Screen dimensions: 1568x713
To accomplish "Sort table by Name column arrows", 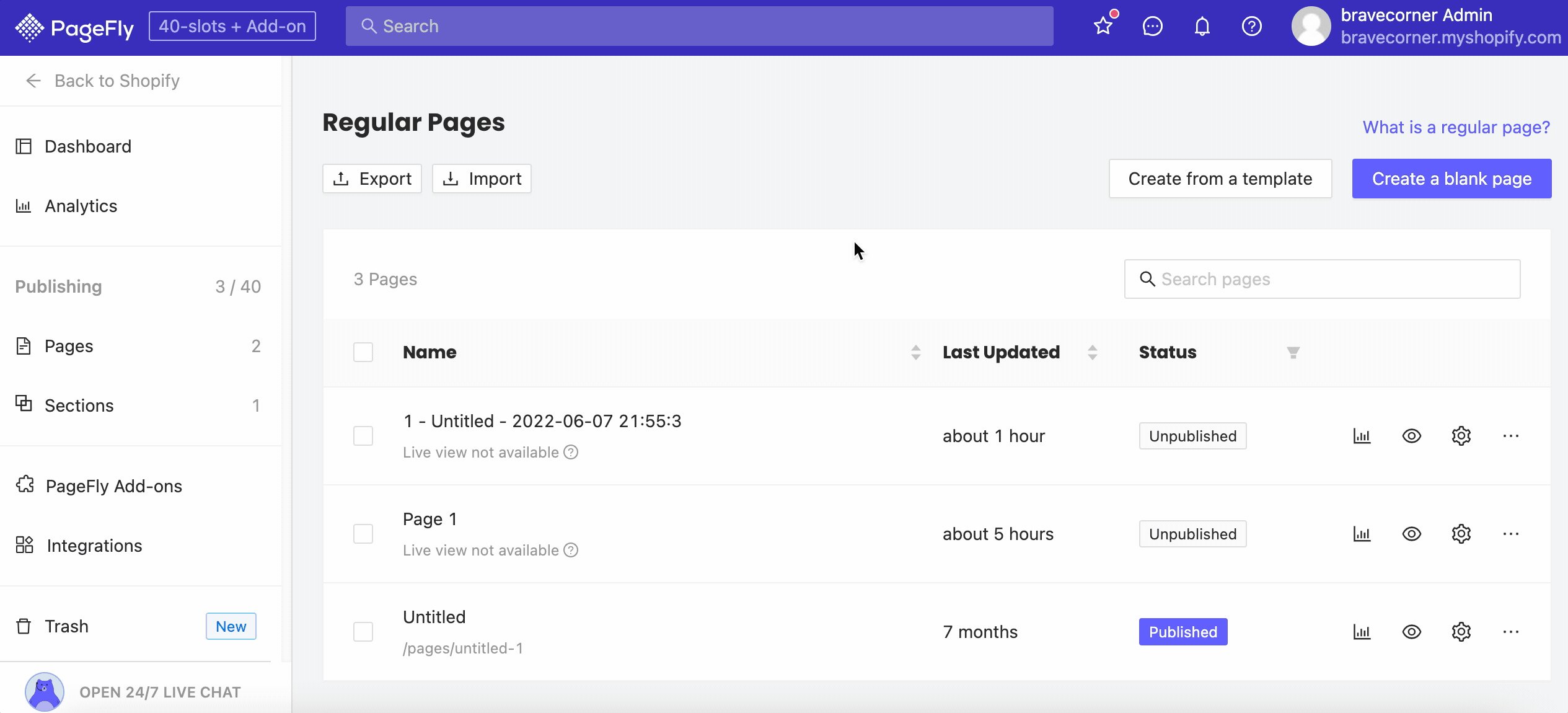I will (916, 352).
